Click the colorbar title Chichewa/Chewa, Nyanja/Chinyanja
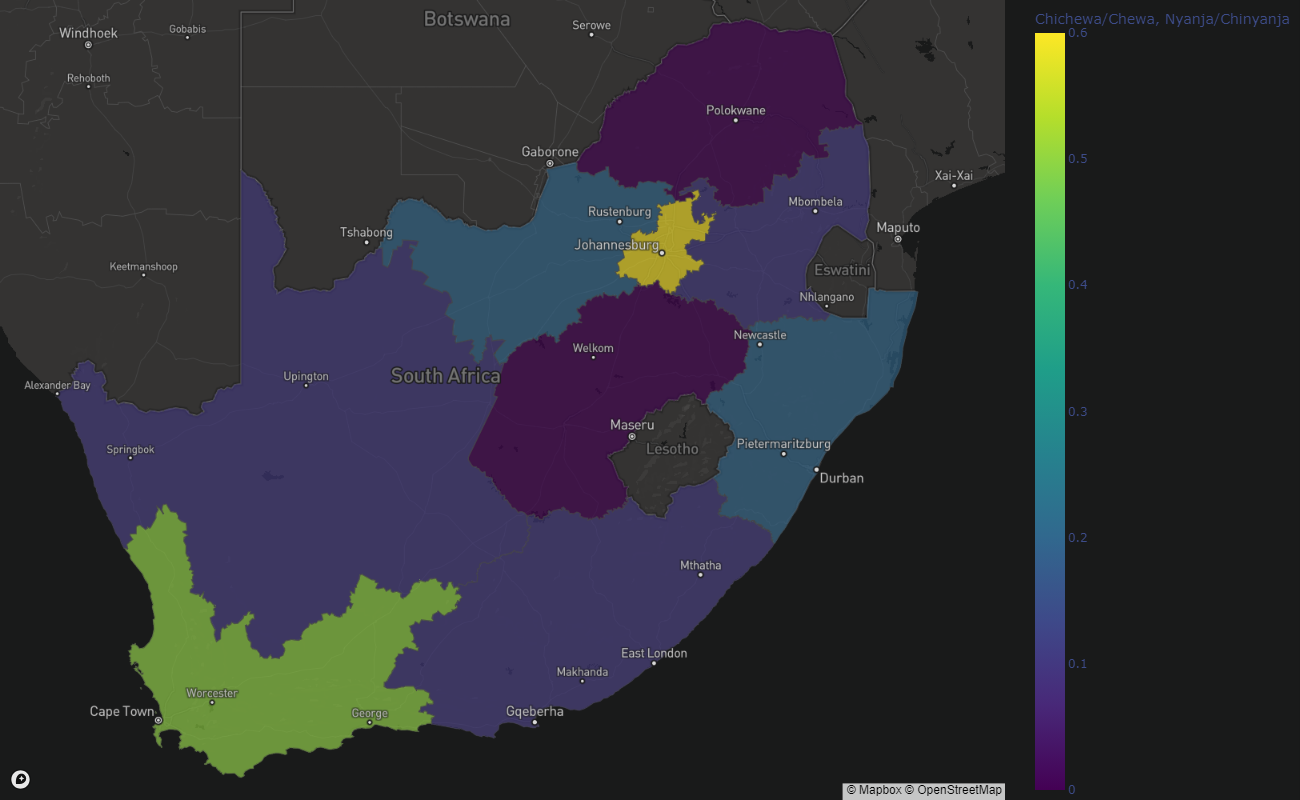 (x=1162, y=19)
